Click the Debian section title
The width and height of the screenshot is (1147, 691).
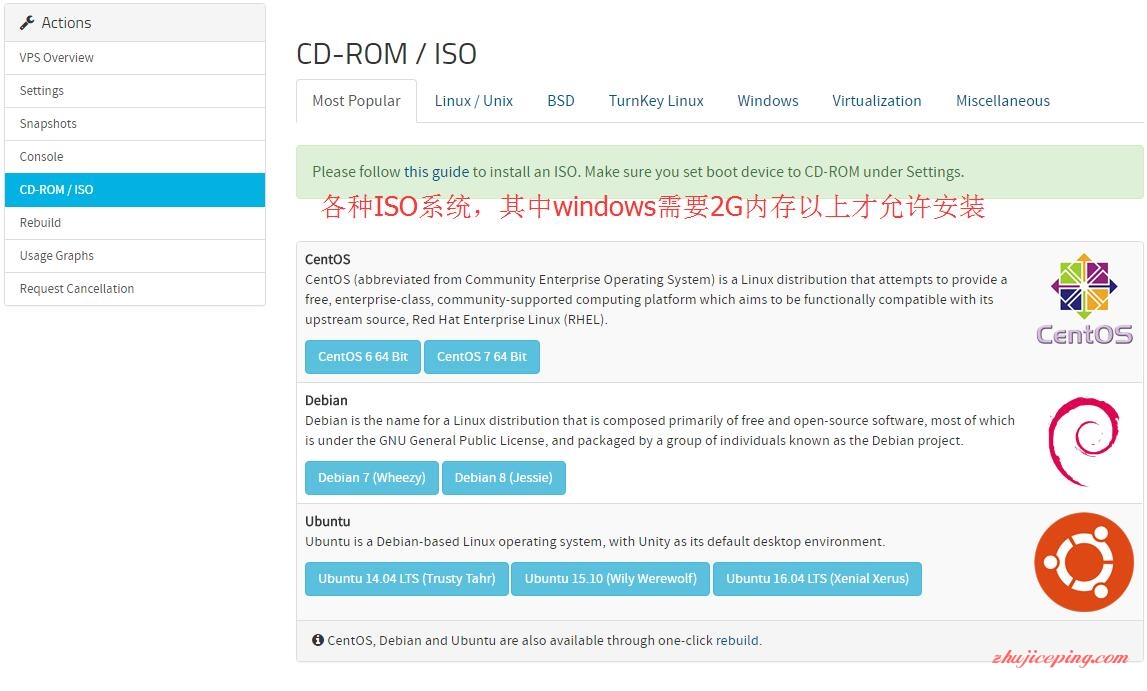click(326, 401)
